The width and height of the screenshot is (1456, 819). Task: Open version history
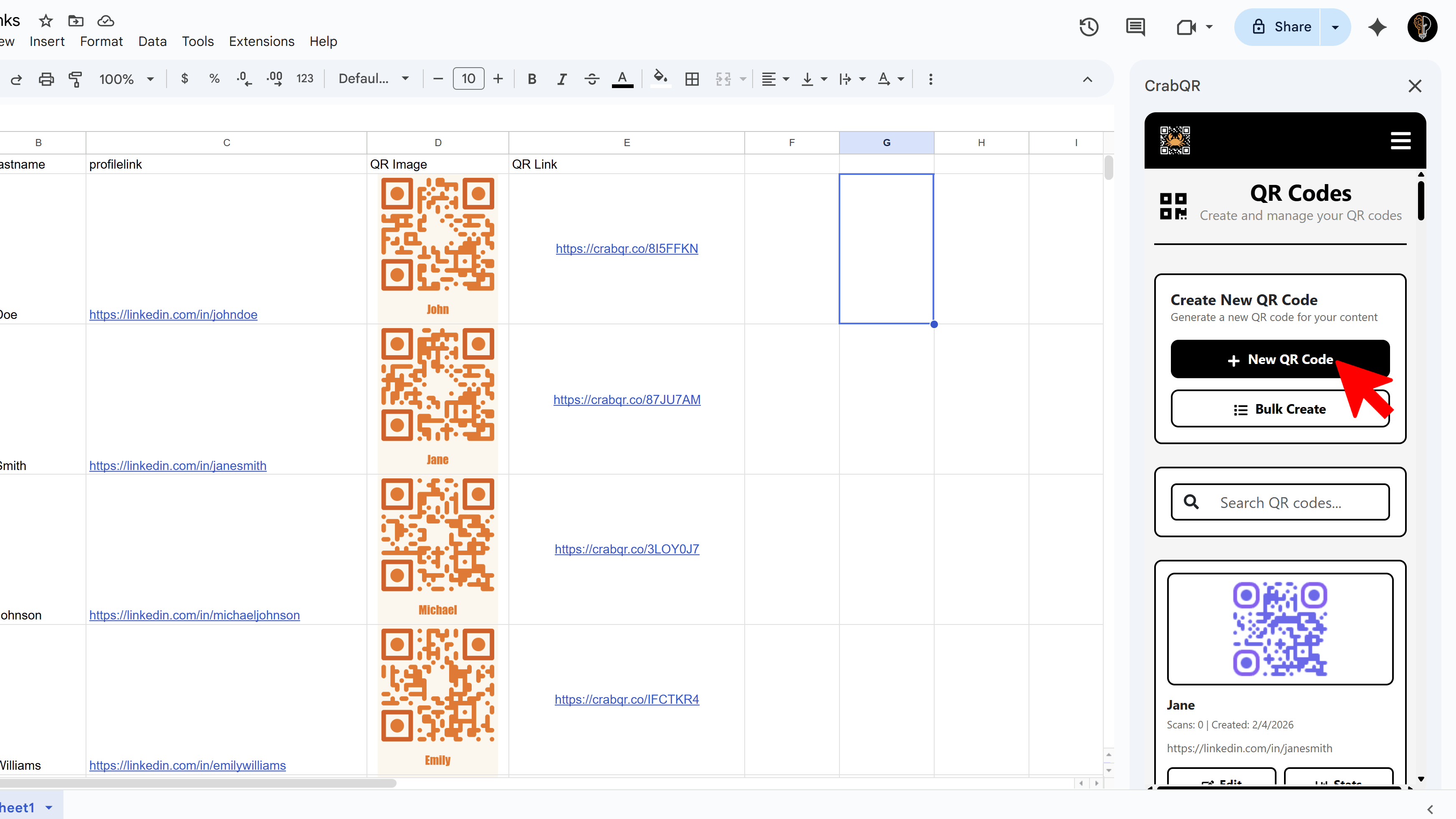coord(1088,27)
